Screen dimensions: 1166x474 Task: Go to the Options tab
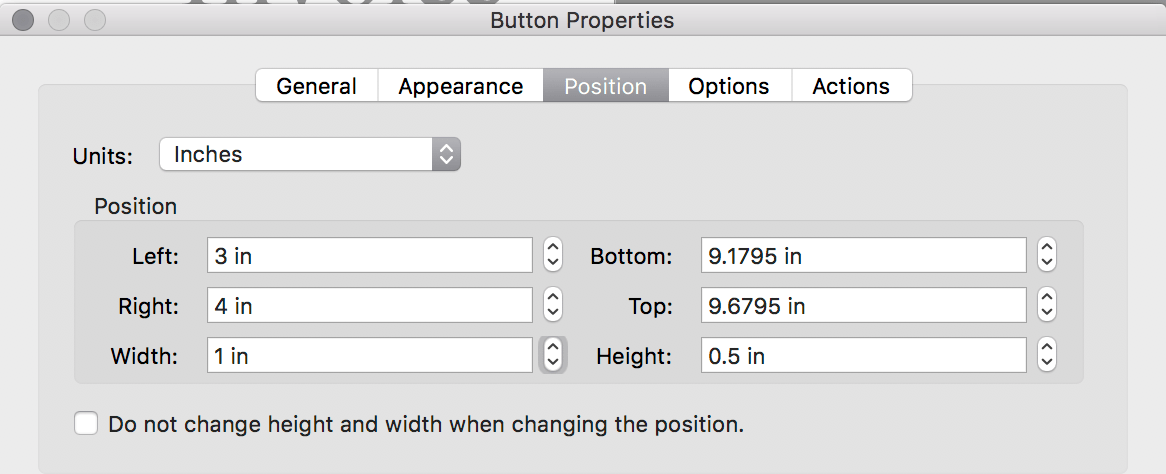click(729, 86)
